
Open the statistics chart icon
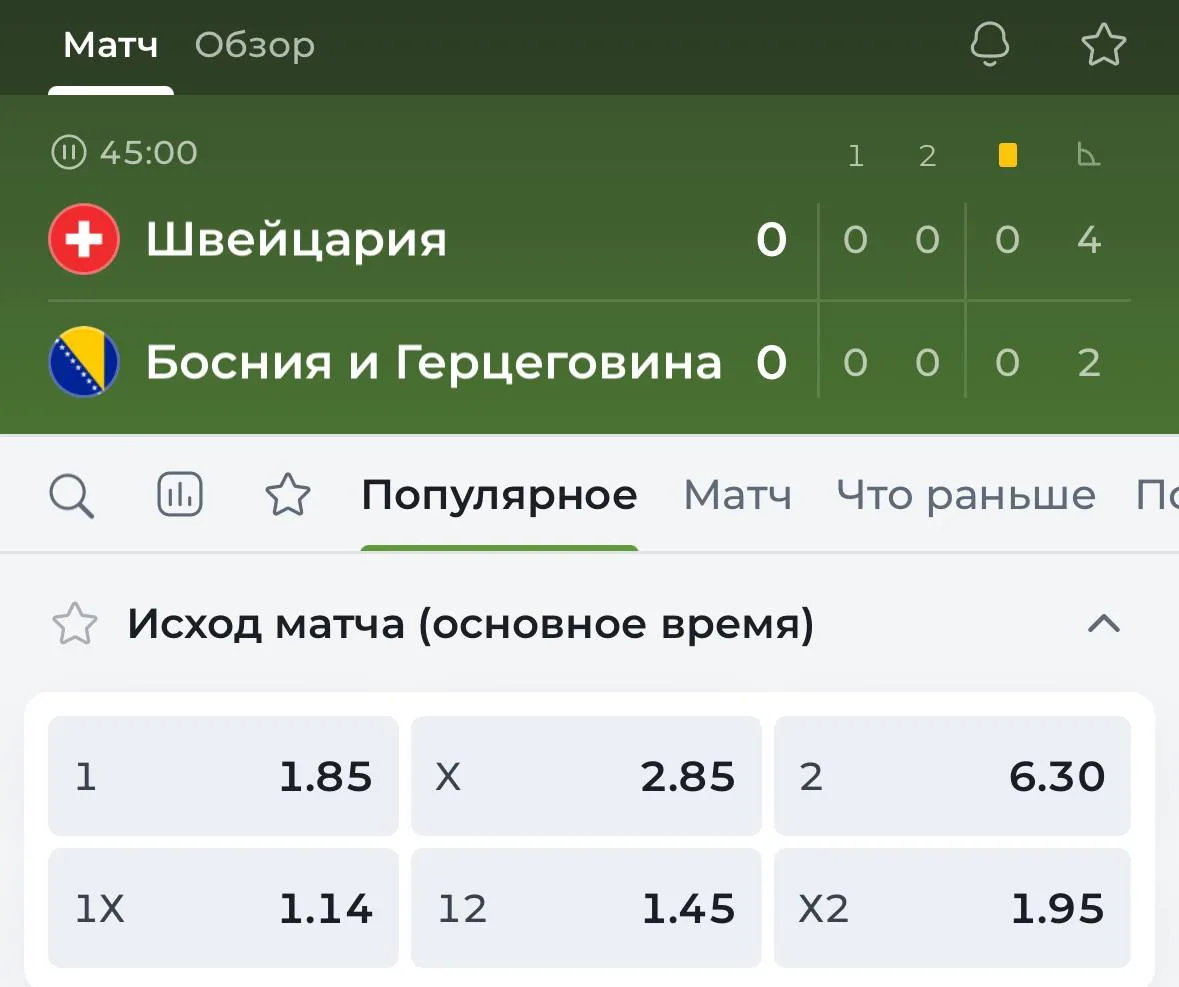click(x=180, y=494)
